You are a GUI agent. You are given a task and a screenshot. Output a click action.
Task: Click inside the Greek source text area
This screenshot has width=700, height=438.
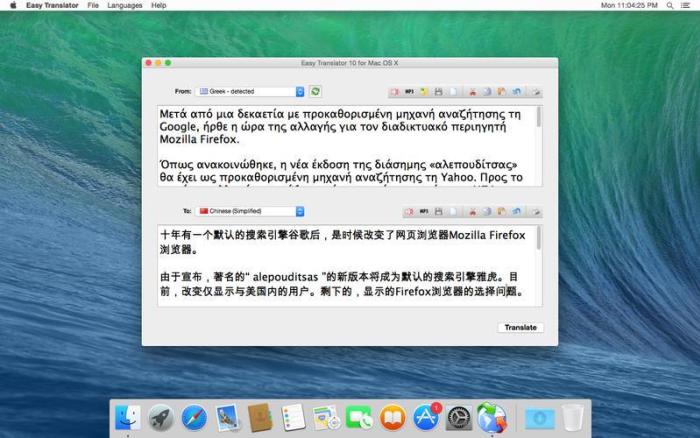coord(346,146)
